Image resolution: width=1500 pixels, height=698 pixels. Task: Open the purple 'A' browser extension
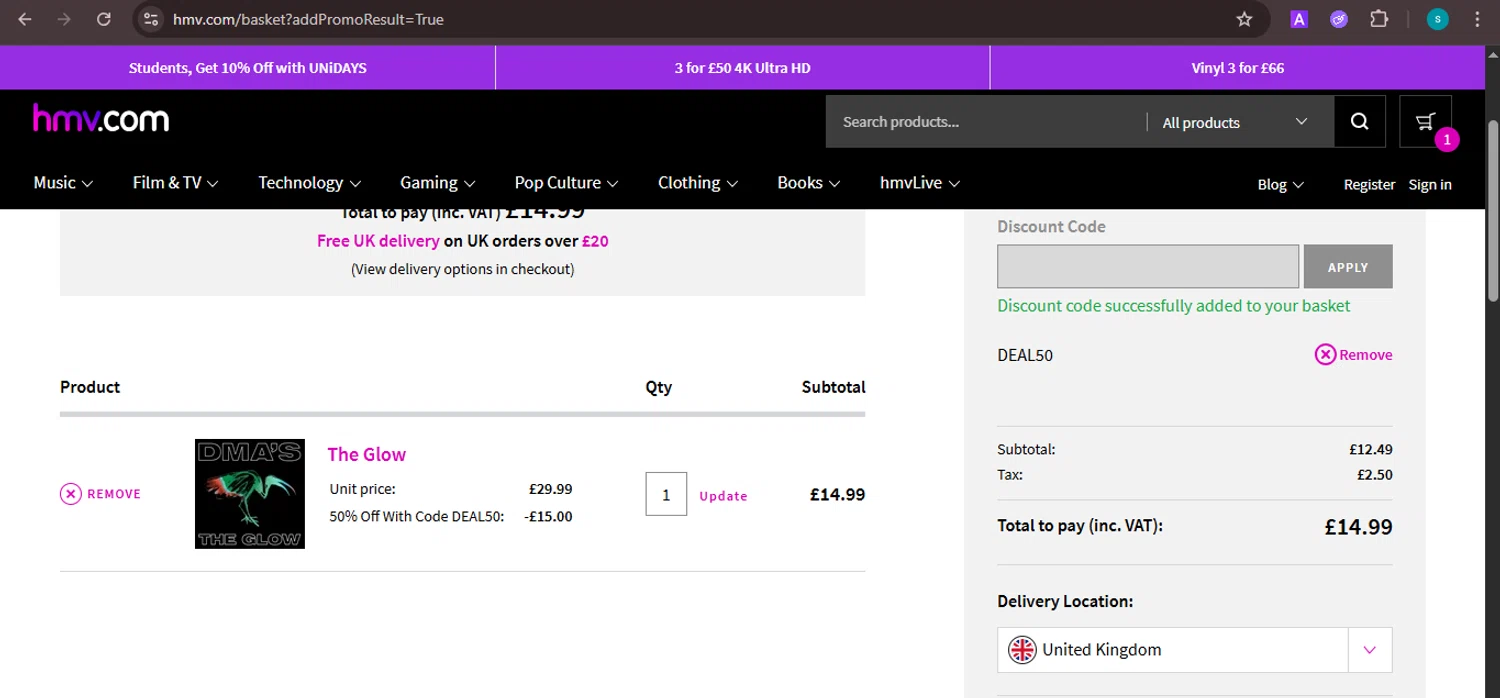1299,19
